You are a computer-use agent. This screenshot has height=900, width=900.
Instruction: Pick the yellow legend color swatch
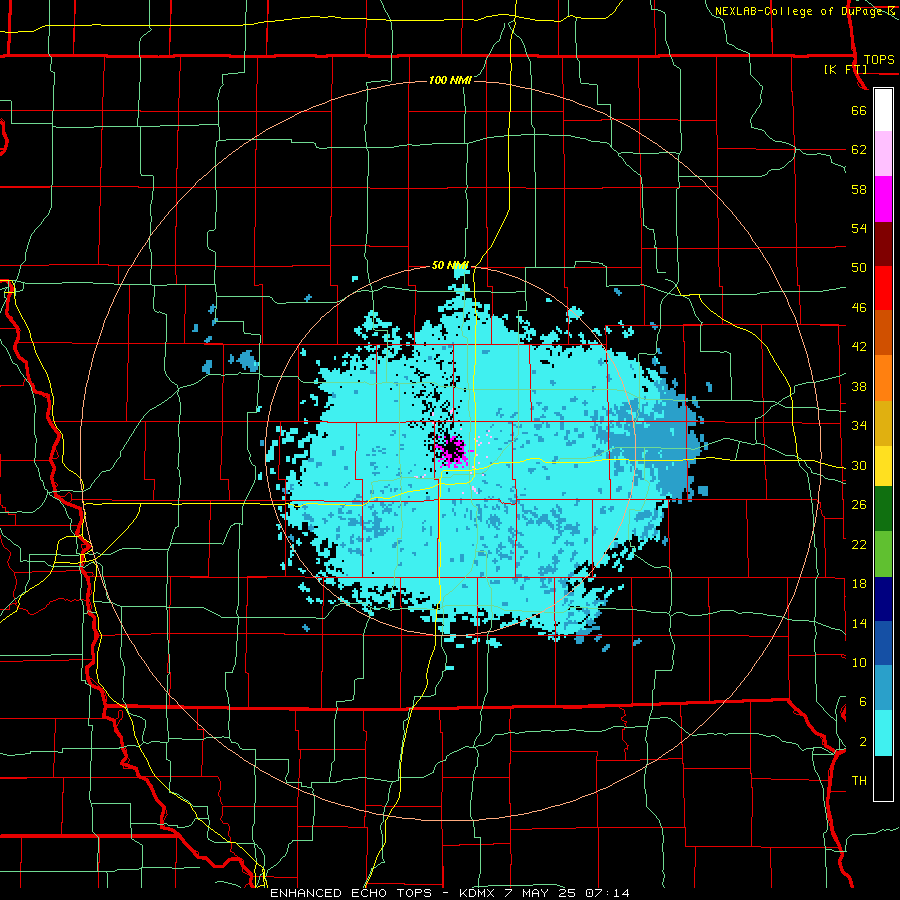(883, 466)
